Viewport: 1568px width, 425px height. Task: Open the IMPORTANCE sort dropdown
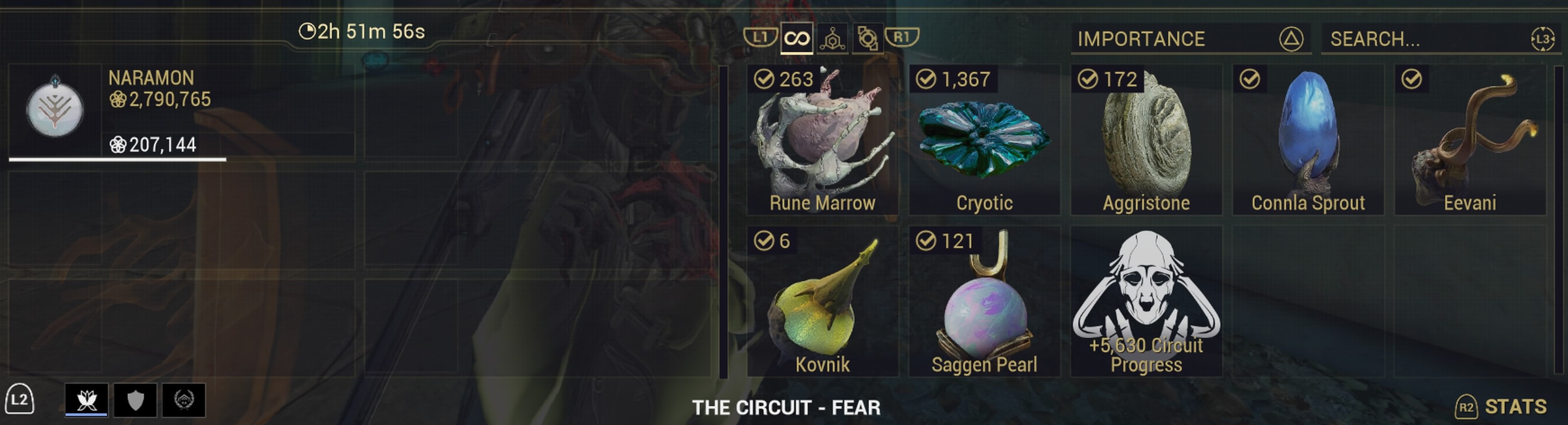click(x=1191, y=39)
